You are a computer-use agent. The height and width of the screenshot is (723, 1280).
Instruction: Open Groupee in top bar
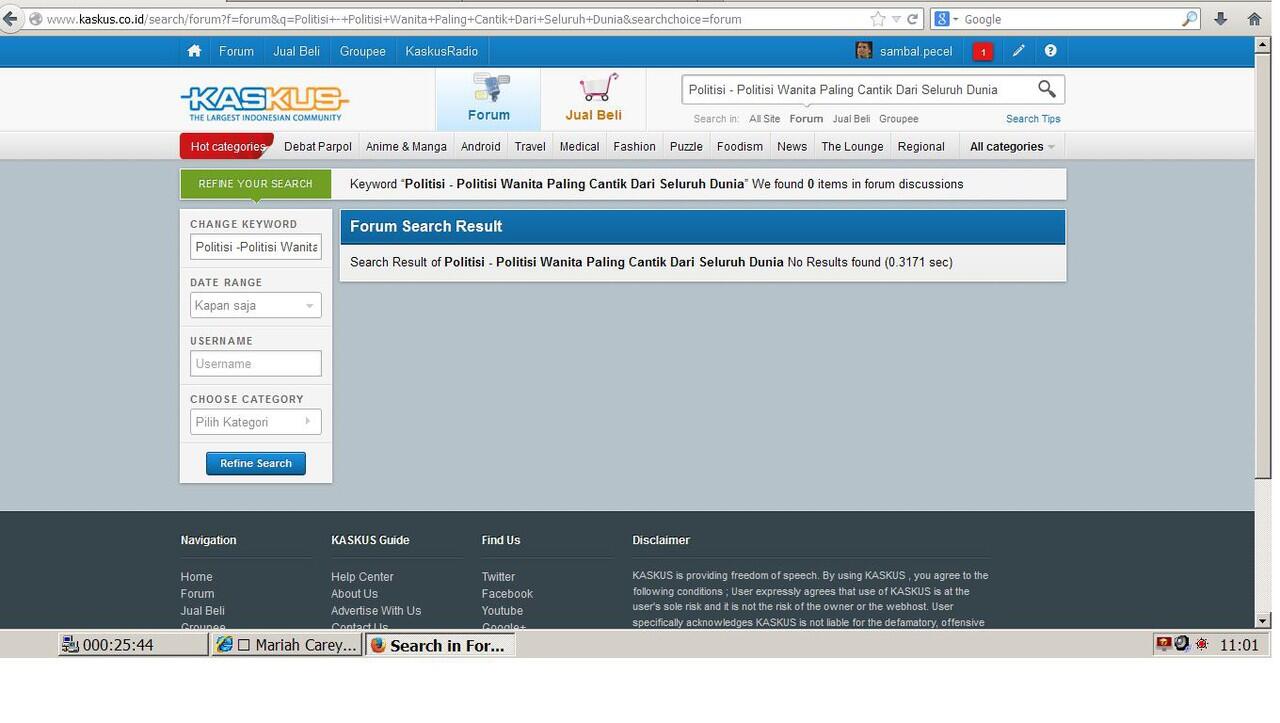pos(362,51)
